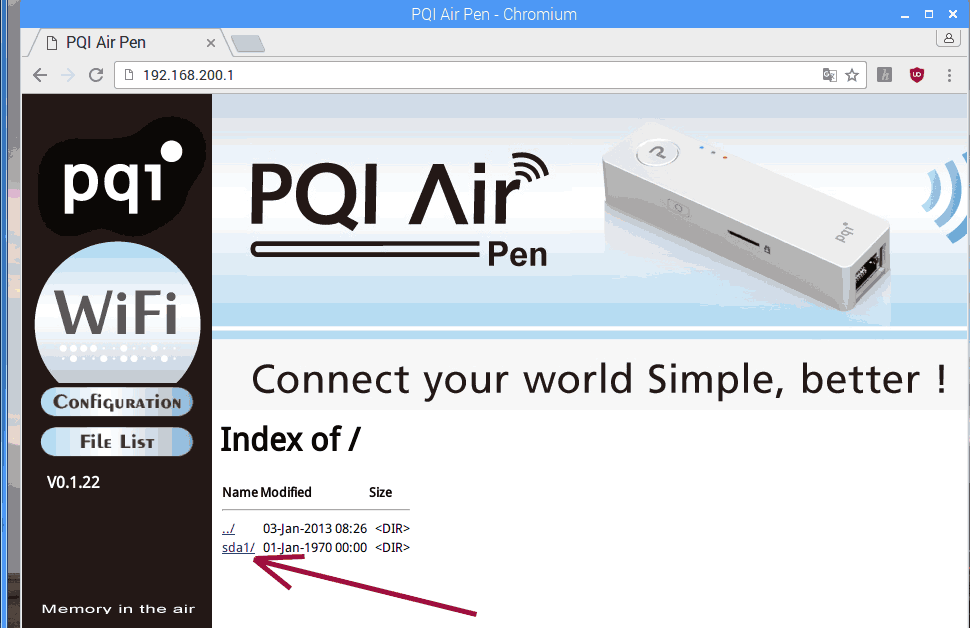Click the user profile icon at top right

click(x=948, y=38)
